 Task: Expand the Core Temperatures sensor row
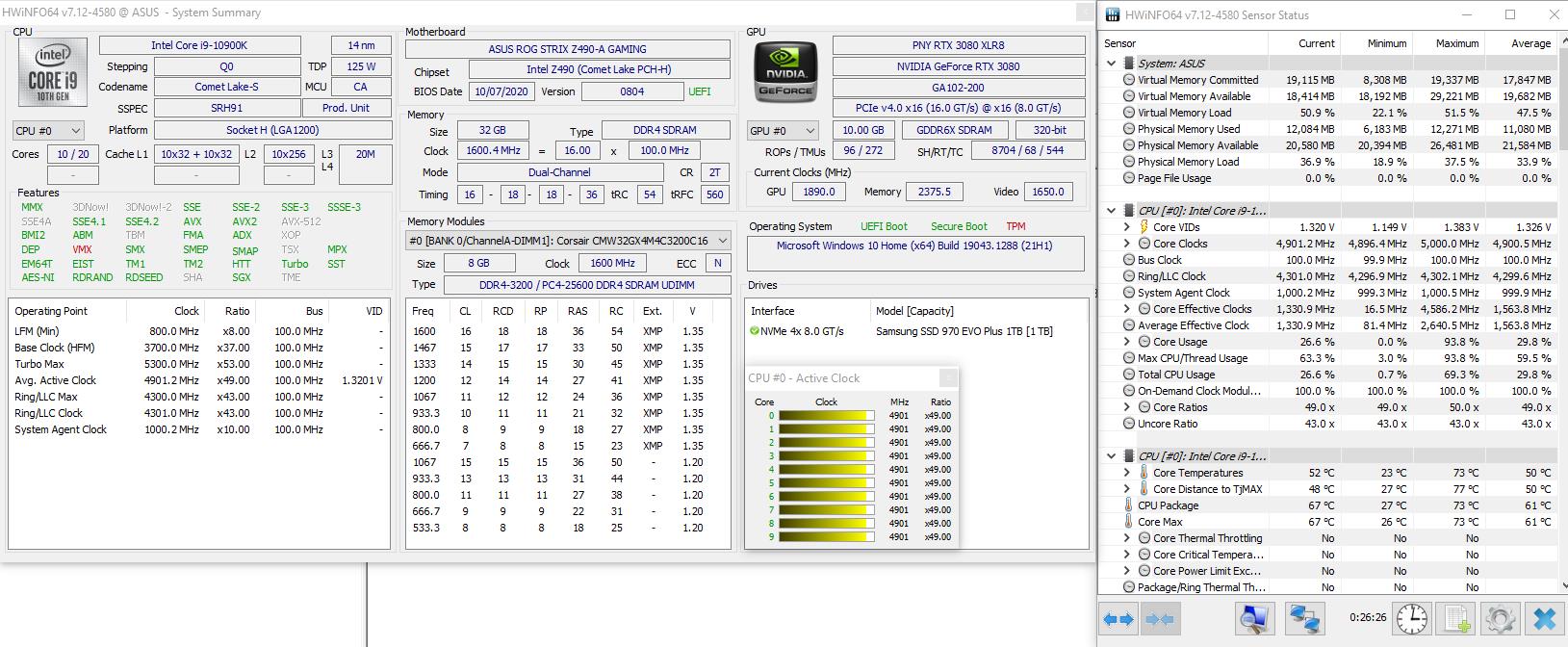point(1127,473)
